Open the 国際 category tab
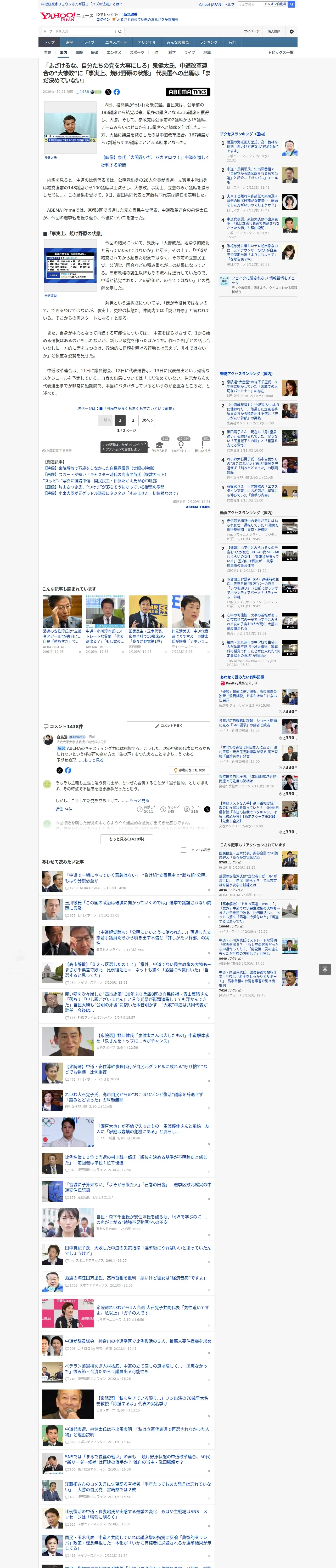The image size is (336, 1568). coord(79,52)
